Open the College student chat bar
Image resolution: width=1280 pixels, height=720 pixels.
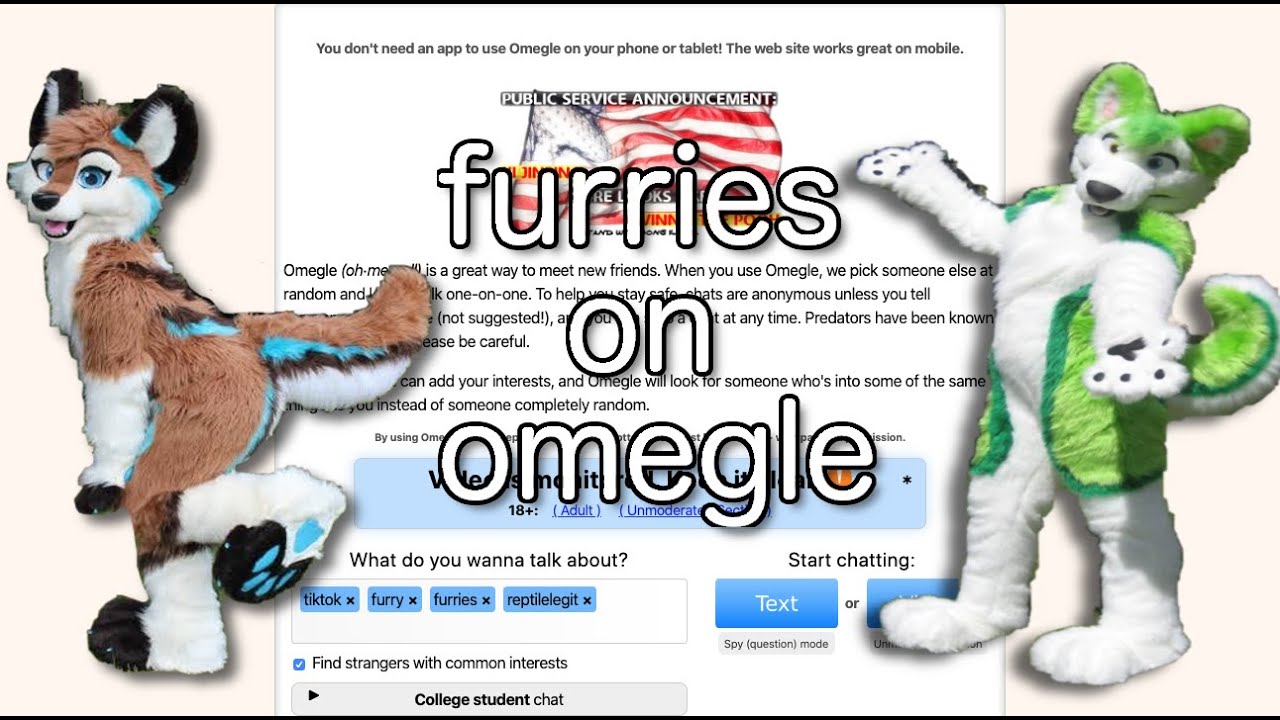(x=489, y=699)
